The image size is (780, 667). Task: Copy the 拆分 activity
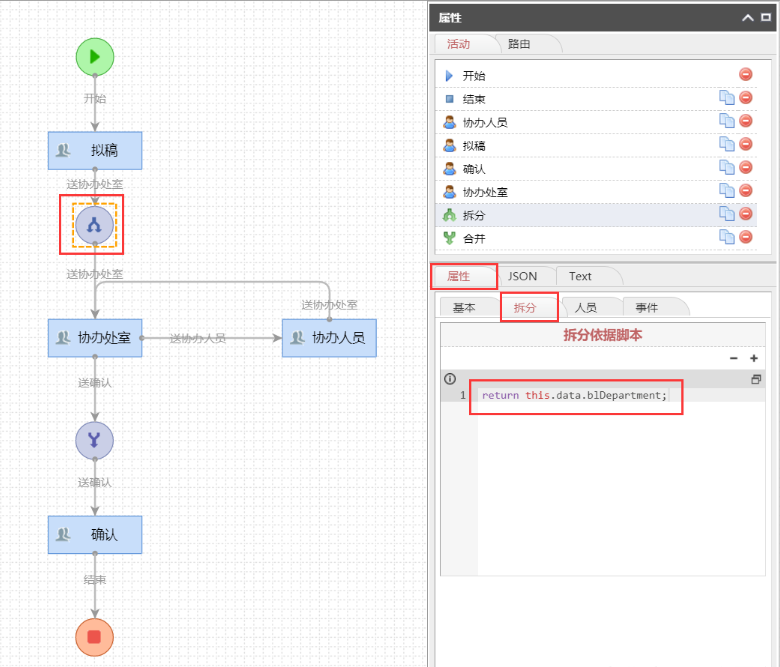tap(727, 215)
